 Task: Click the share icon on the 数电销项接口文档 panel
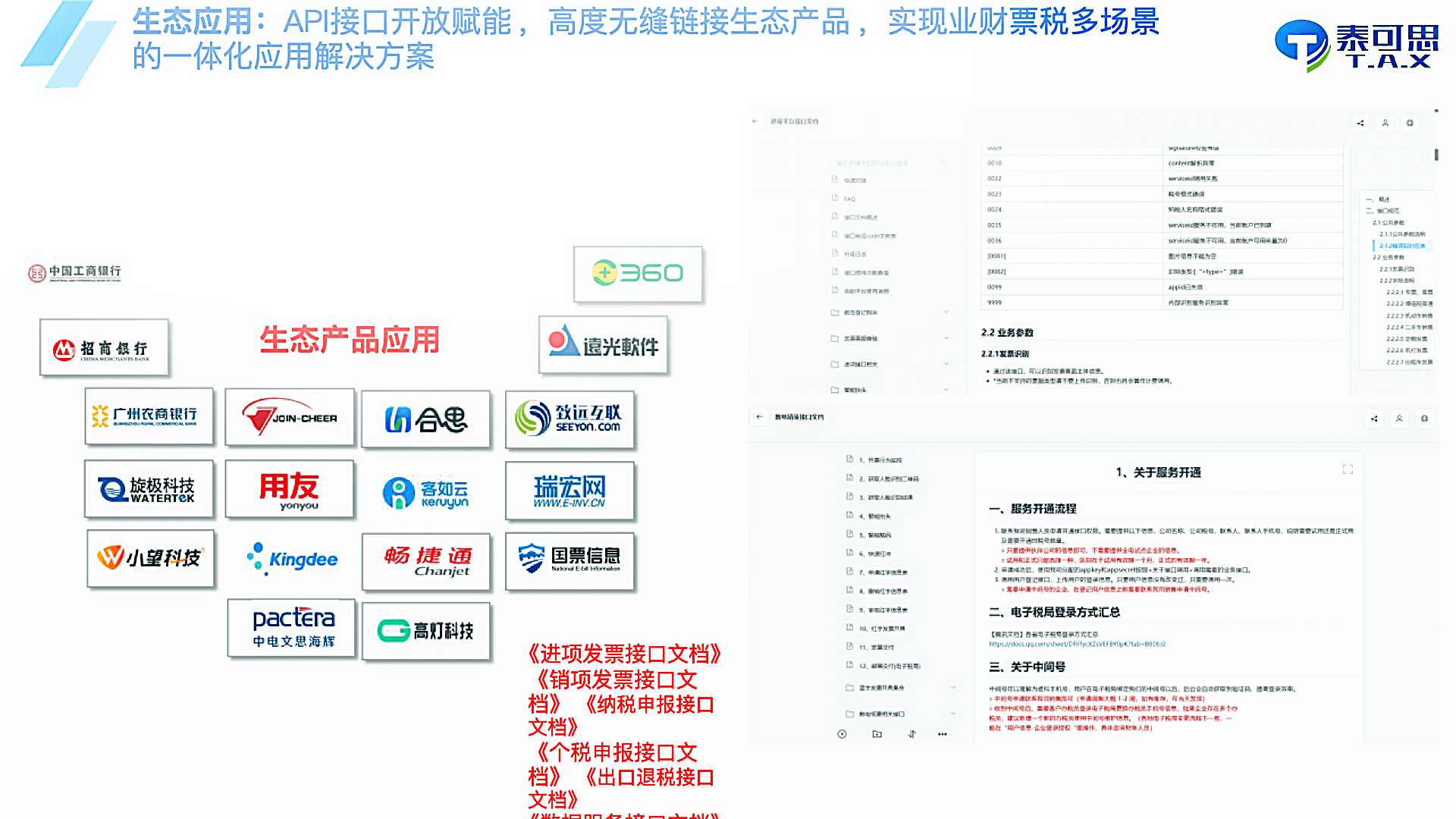(1374, 418)
